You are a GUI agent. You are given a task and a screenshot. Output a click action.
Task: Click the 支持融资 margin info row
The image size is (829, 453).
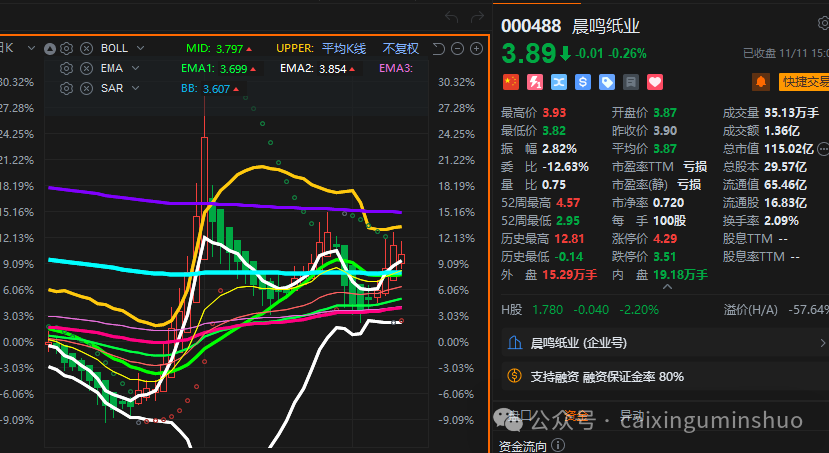click(x=665, y=376)
